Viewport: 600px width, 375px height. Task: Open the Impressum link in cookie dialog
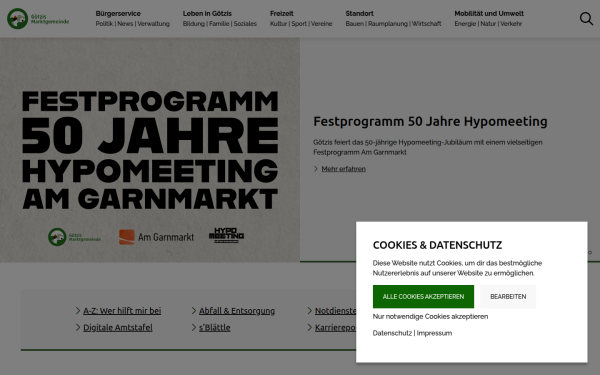point(434,333)
